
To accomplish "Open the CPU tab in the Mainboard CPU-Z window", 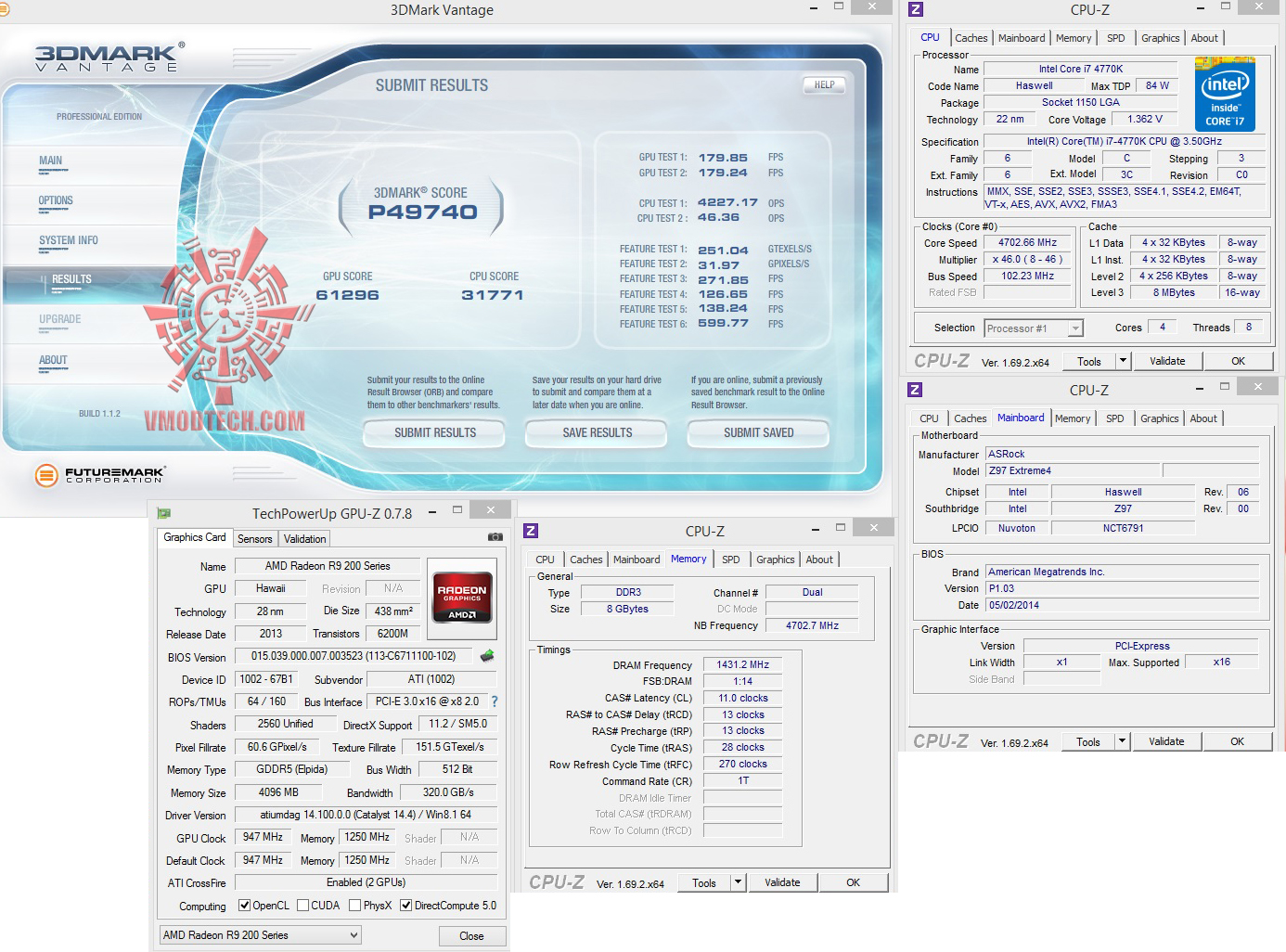I will [x=929, y=418].
